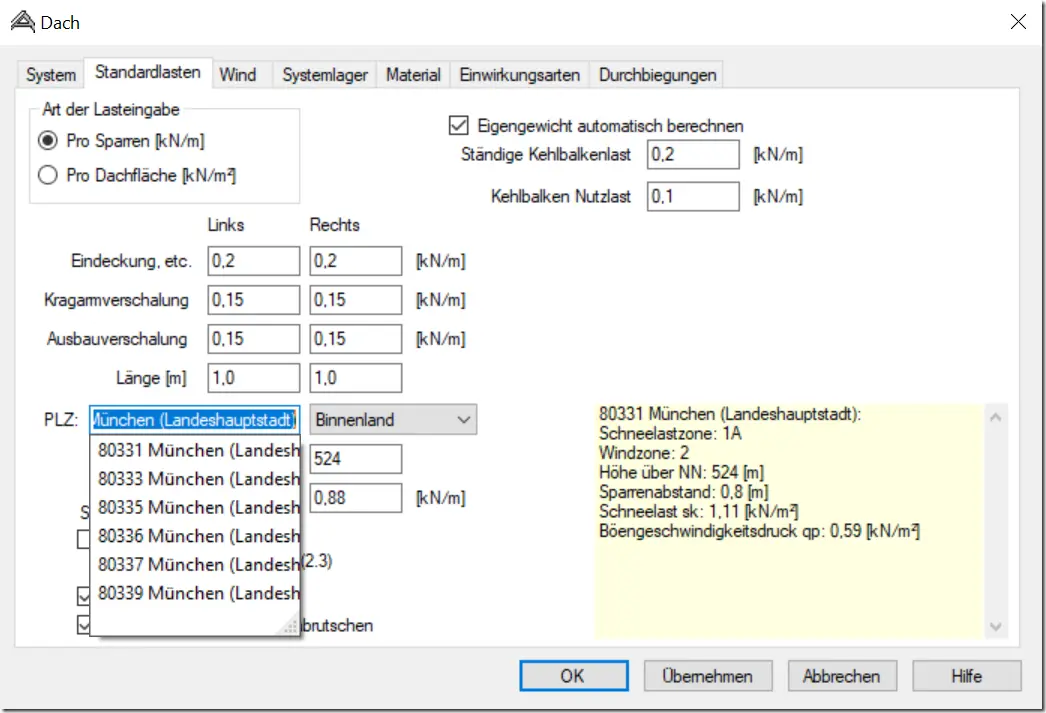Select Pro Sparren [kN/m] radio option
The image size is (1046, 713).
[x=121, y=141]
